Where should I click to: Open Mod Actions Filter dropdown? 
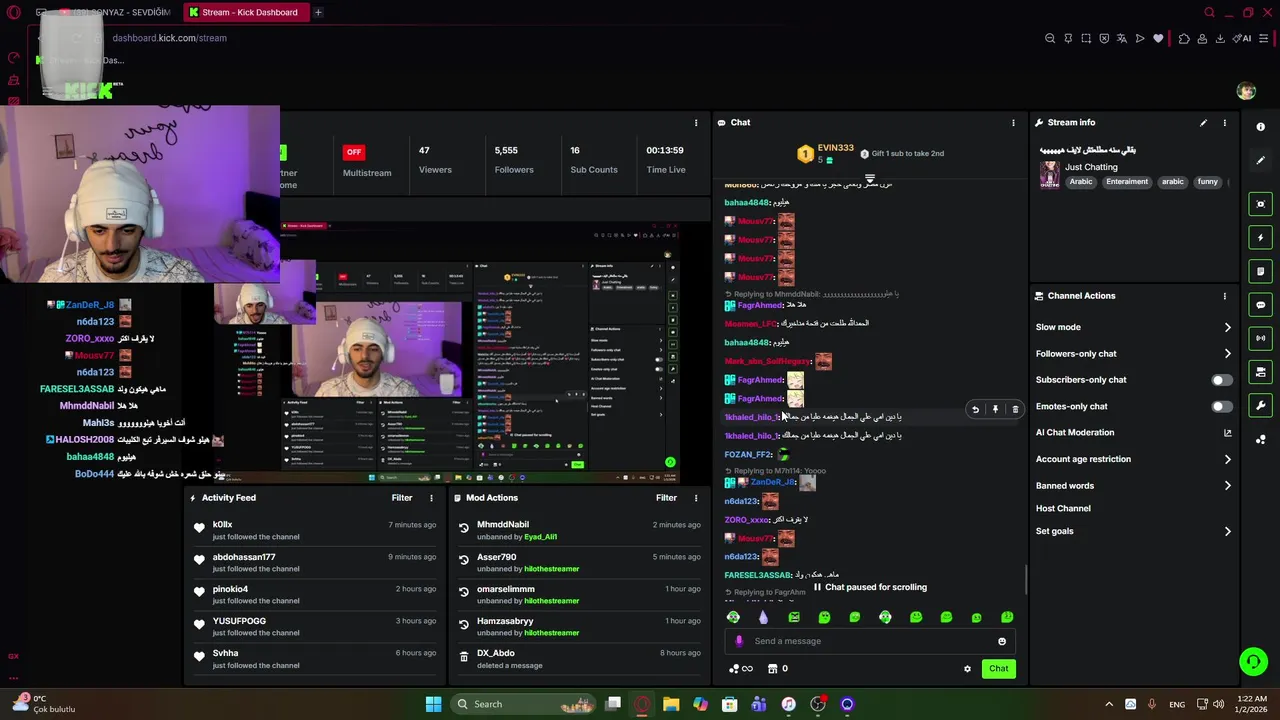(666, 498)
